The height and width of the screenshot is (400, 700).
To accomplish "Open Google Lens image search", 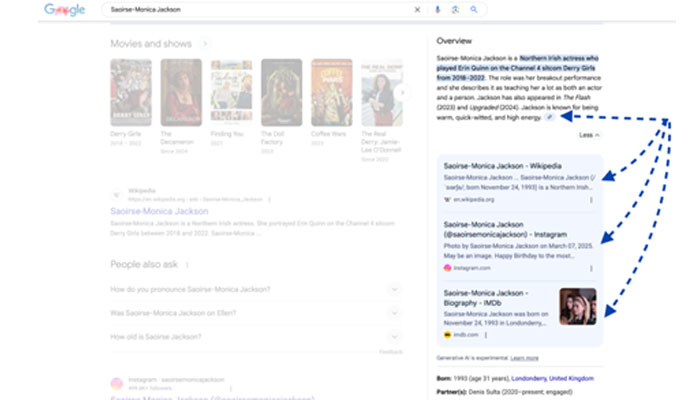I will point(455,10).
